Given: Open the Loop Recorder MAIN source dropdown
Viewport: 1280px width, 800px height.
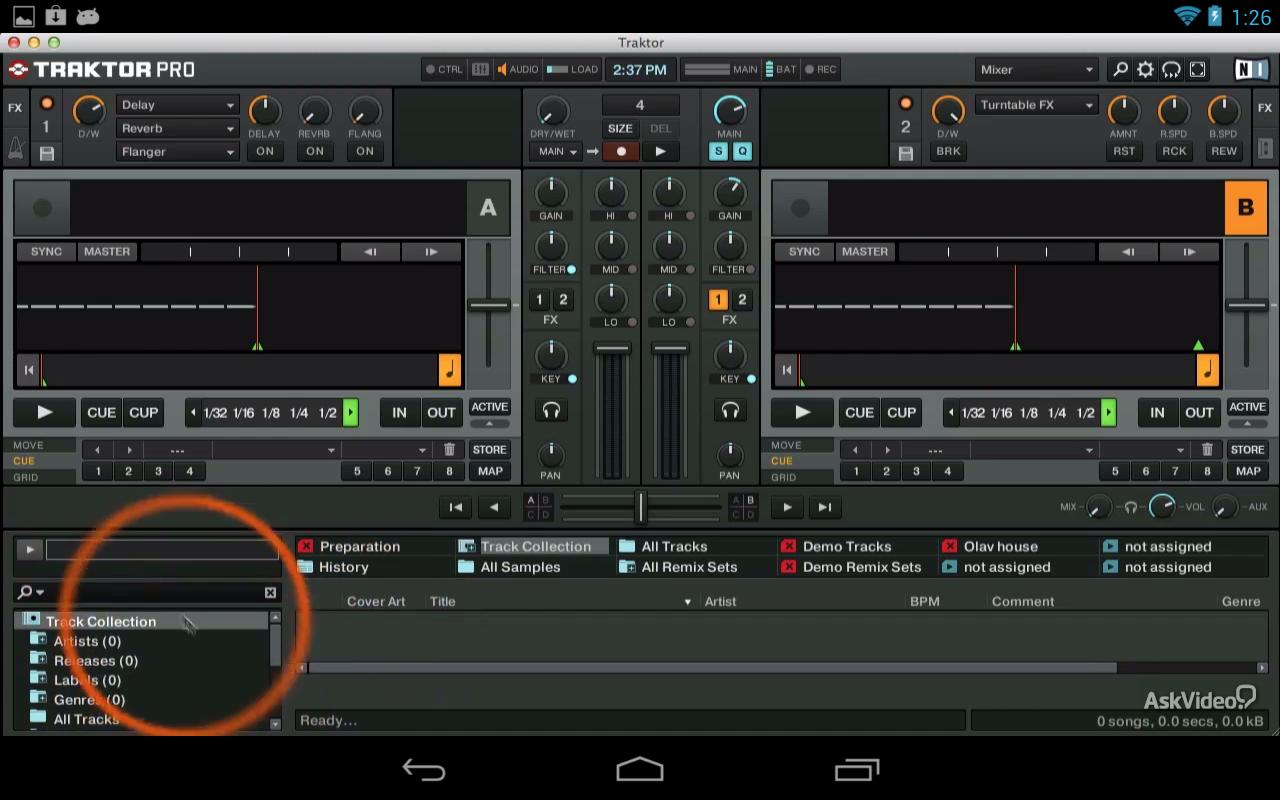Looking at the screenshot, I should tap(555, 152).
